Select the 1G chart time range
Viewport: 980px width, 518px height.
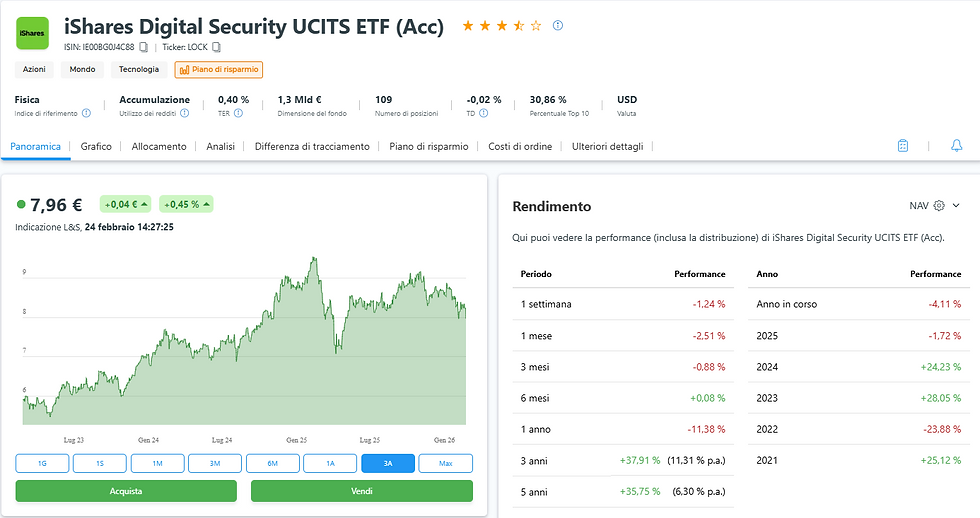[42, 463]
